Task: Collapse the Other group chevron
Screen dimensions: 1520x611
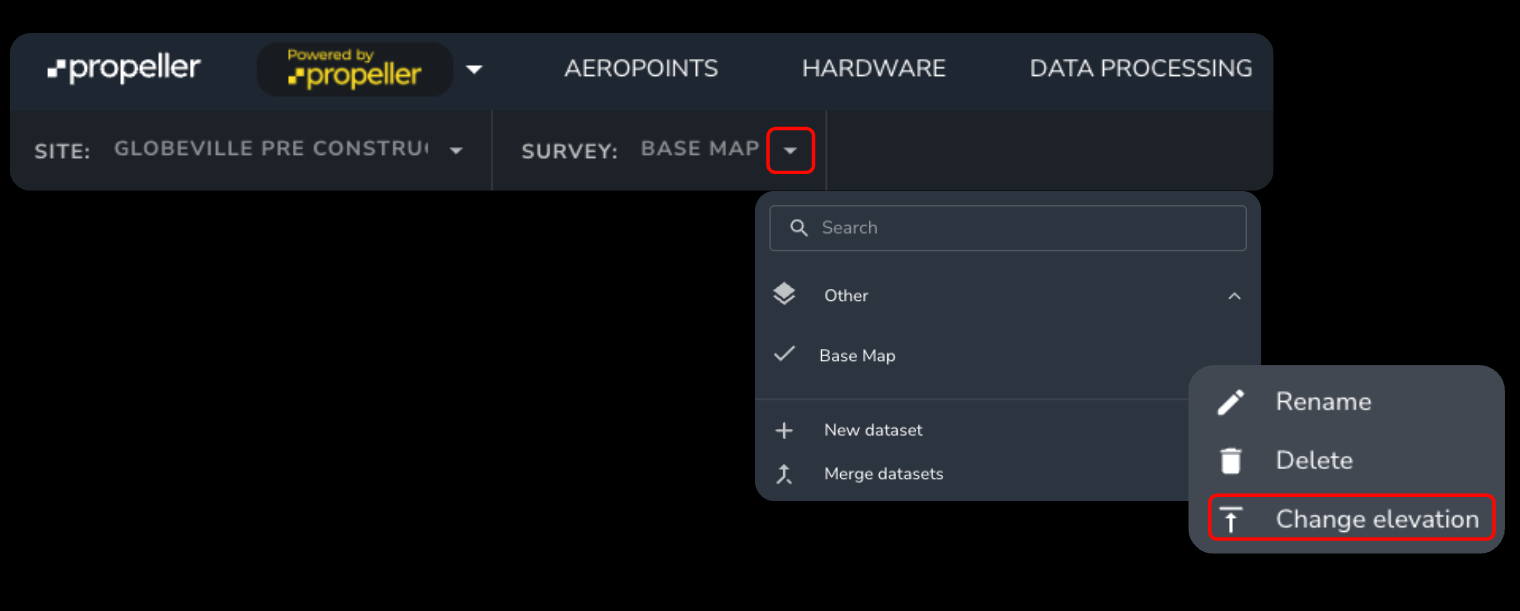Action: click(x=1234, y=296)
